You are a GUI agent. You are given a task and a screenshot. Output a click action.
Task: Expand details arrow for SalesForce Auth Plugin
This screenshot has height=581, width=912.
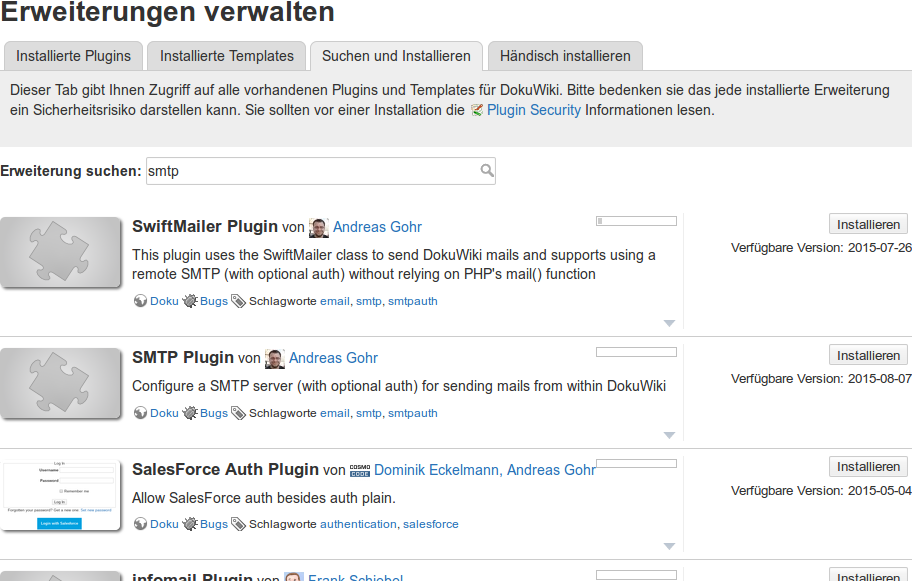click(x=669, y=546)
